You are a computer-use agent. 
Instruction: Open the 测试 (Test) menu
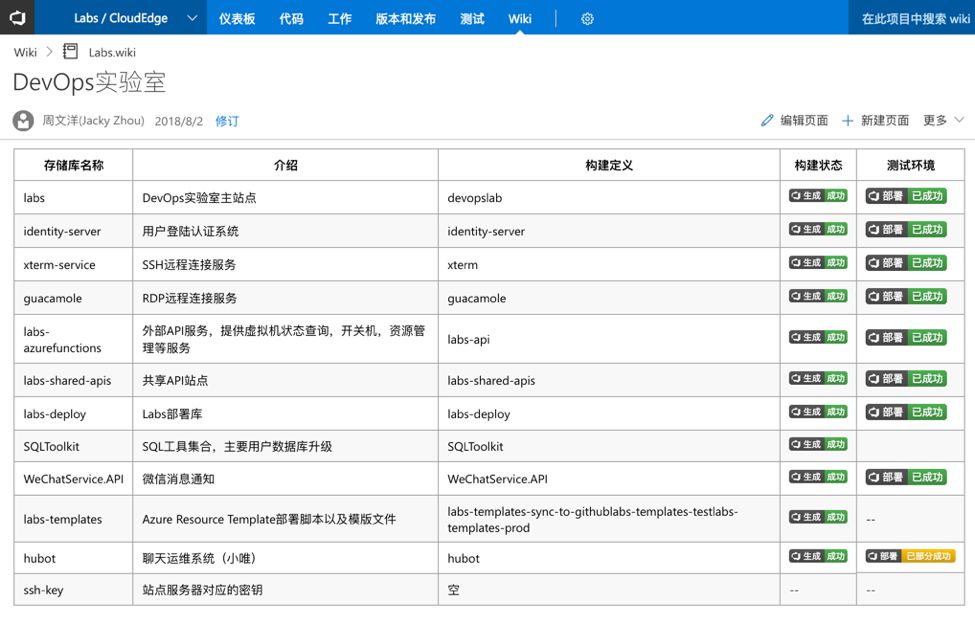(x=472, y=19)
